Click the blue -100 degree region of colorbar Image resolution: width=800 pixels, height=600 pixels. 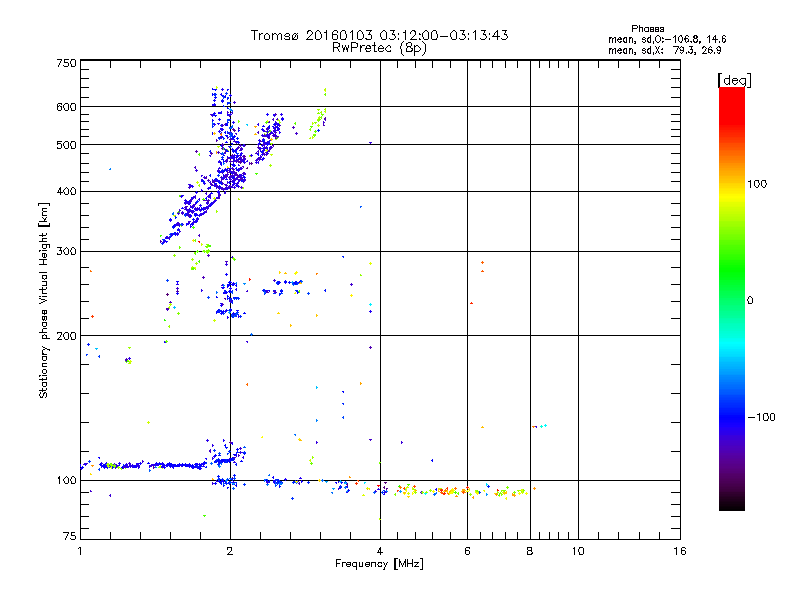[732, 416]
